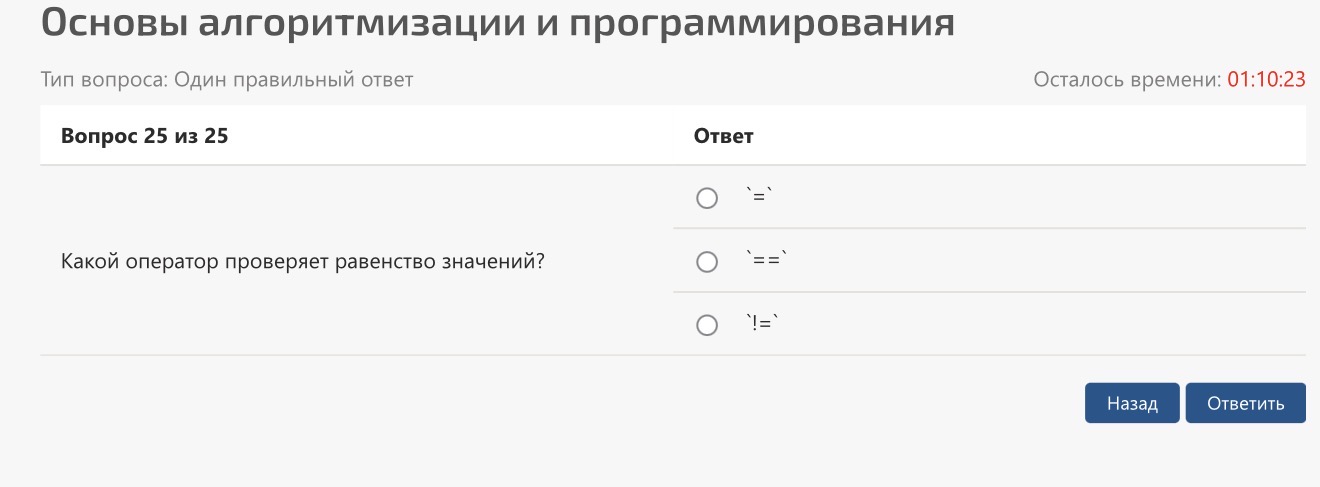1320x487 pixels.
Task: Click the `==` answer label text
Action: coord(766,261)
